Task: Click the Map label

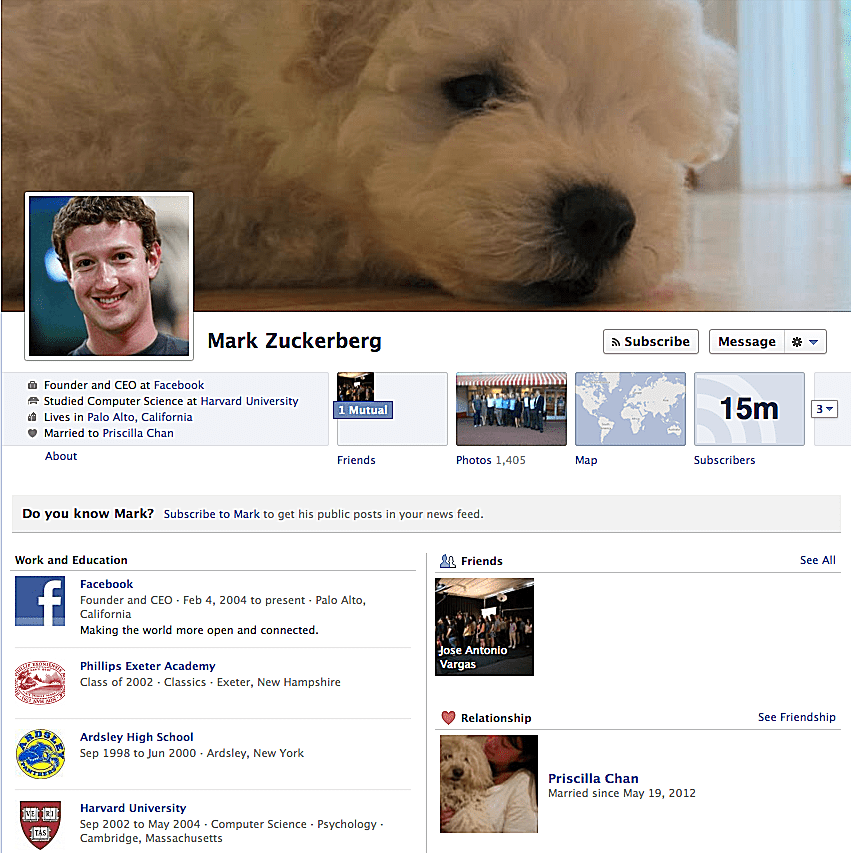Action: (586, 460)
